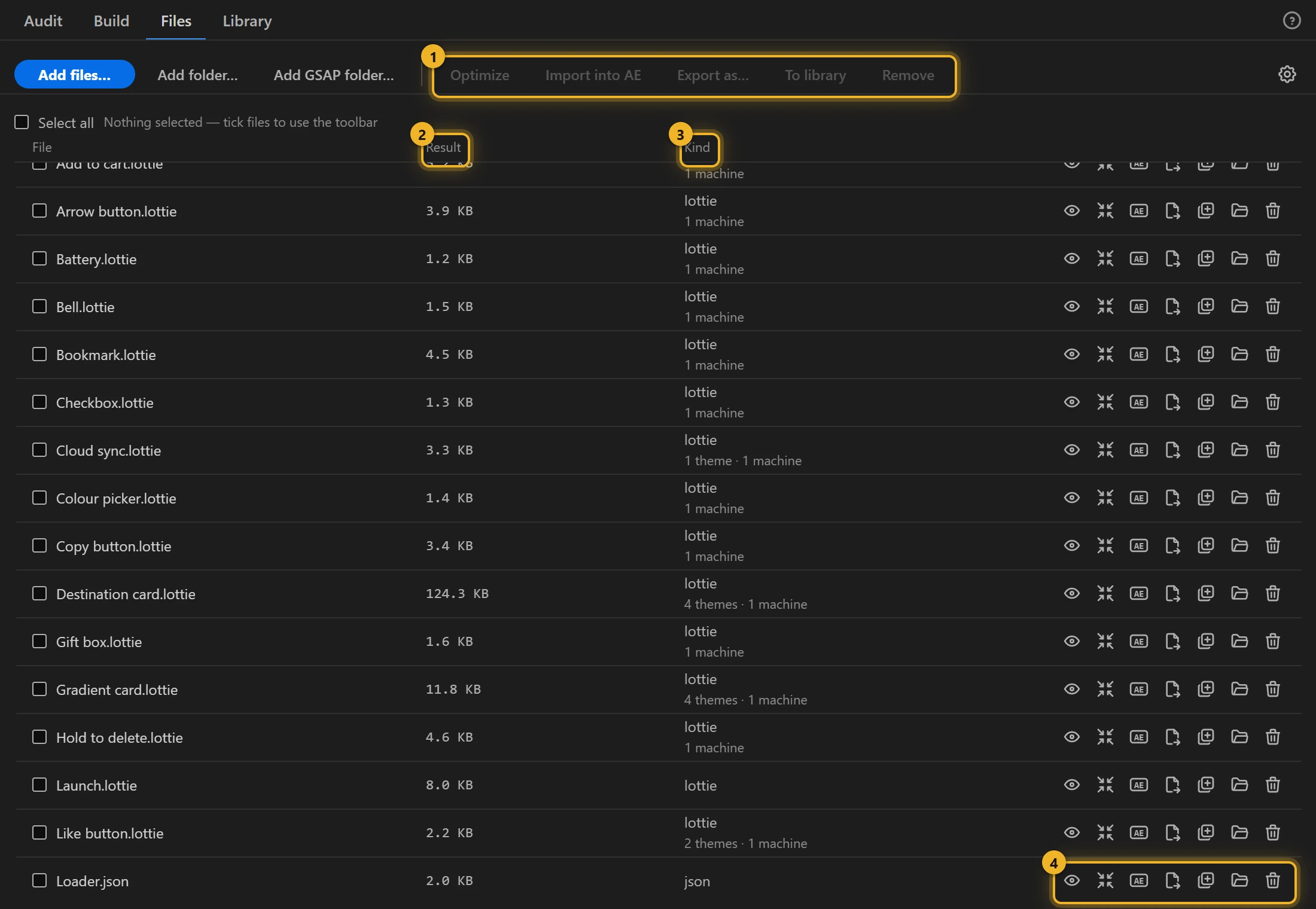Tick the Loader.json checkbox
This screenshot has width=1316, height=909.
coord(39,880)
